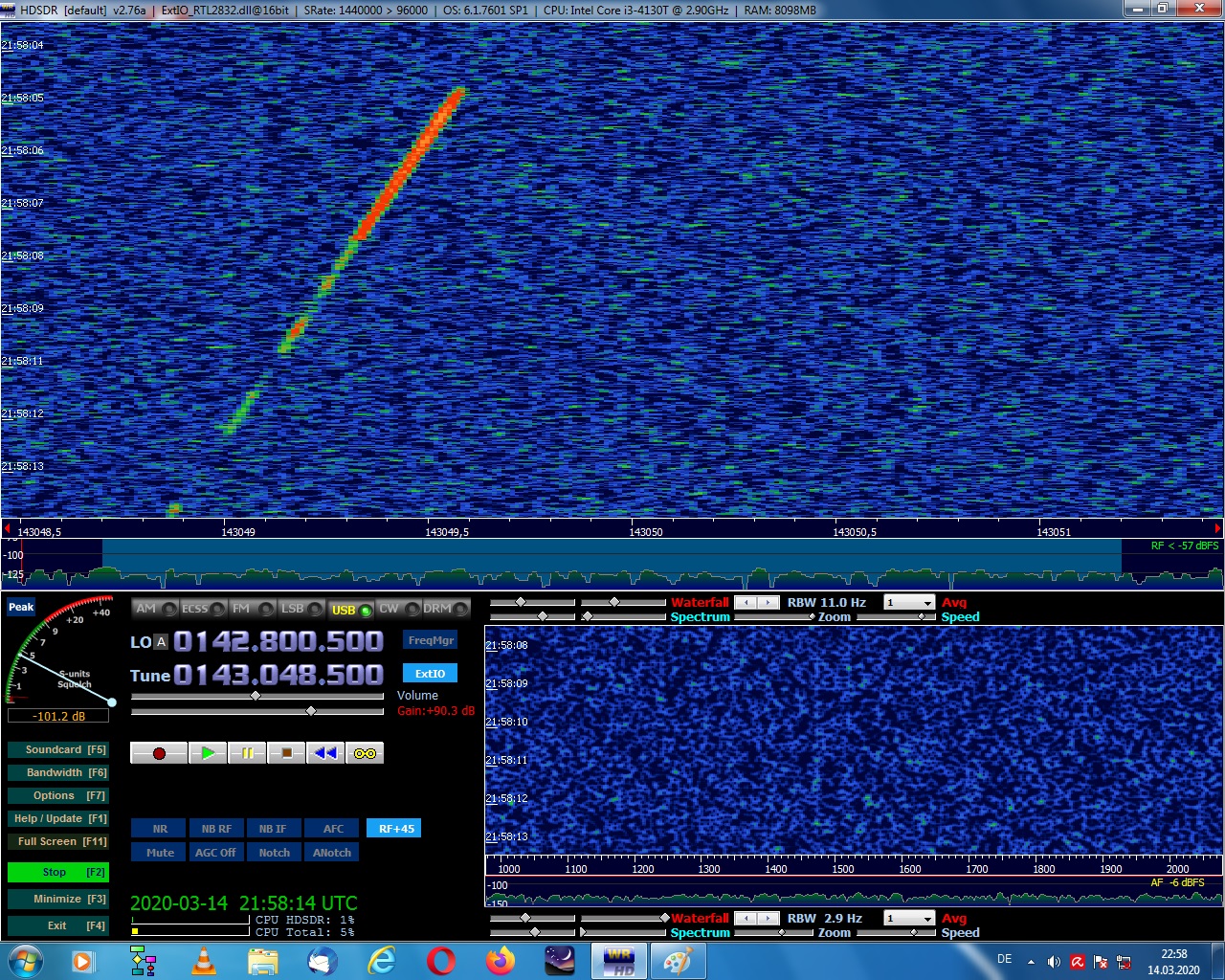
Task: Decrease RF RBW with left arrow
Action: [746, 602]
